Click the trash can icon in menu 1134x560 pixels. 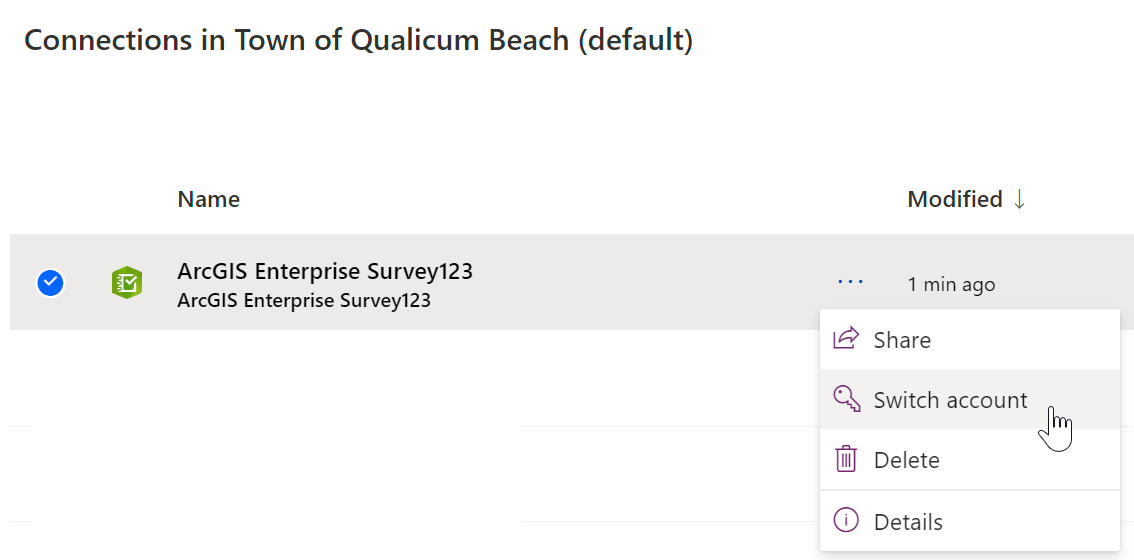point(846,460)
